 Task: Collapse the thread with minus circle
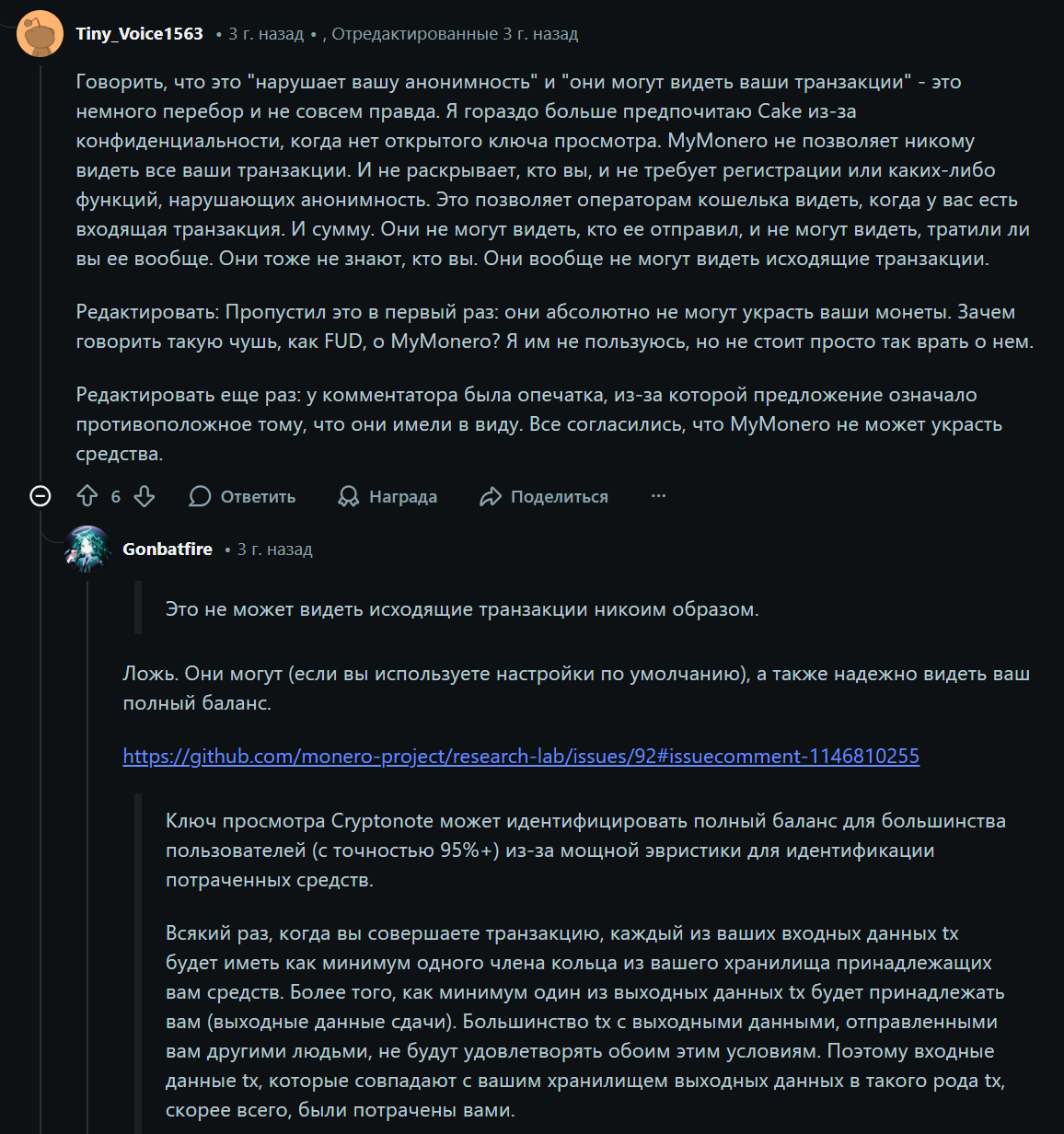click(40, 497)
